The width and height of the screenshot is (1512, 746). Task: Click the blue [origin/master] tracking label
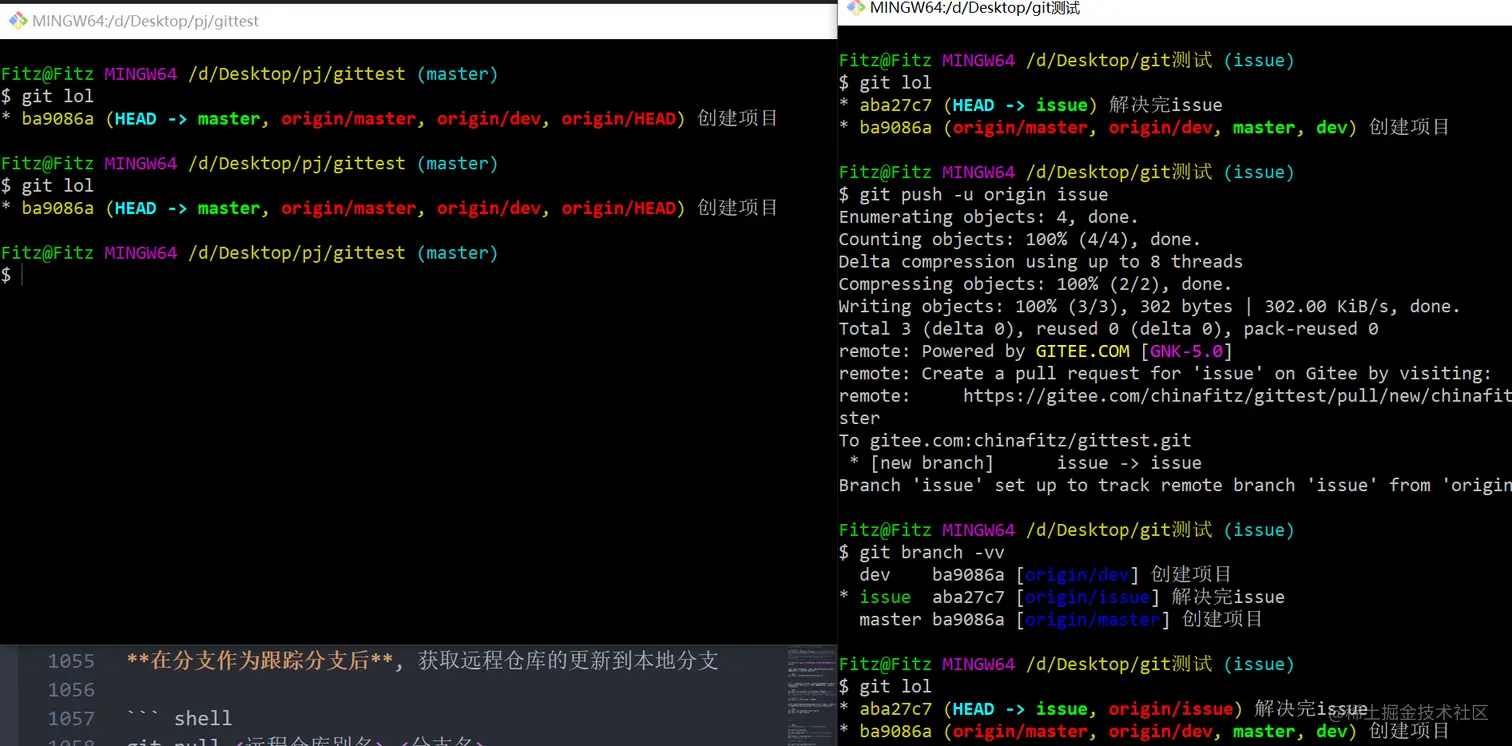point(1093,620)
